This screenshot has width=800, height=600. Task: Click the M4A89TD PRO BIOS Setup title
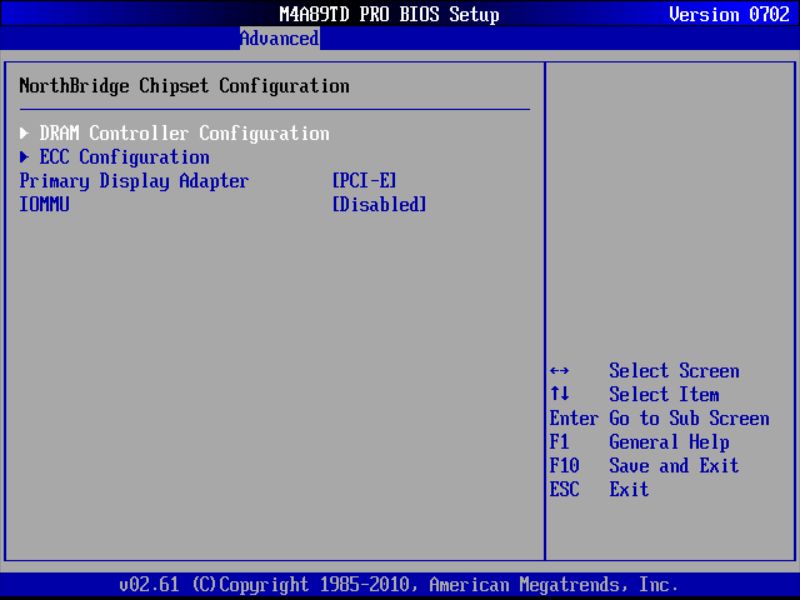coord(388,14)
